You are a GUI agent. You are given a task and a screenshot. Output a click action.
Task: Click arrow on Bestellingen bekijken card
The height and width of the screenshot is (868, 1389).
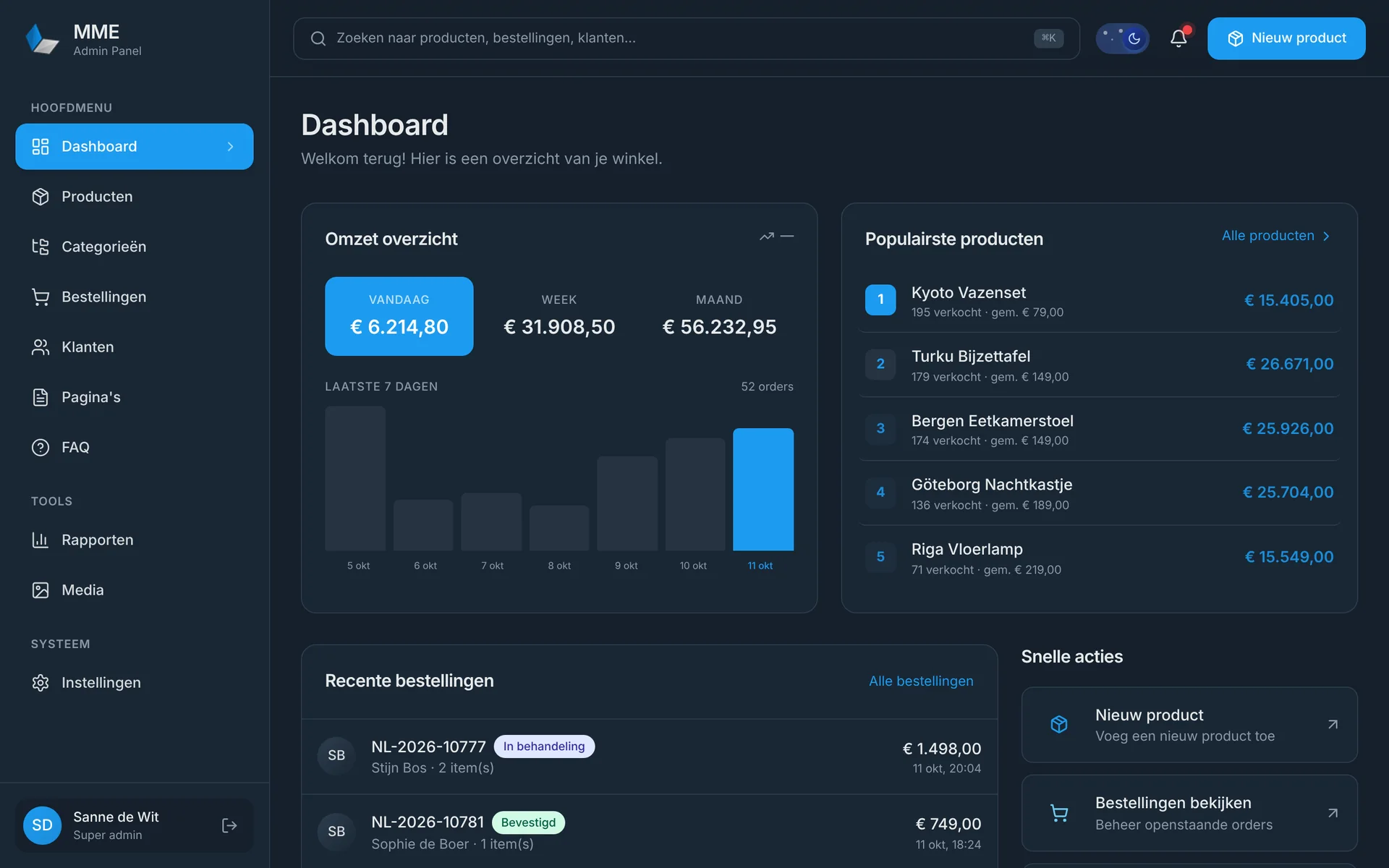[1333, 813]
